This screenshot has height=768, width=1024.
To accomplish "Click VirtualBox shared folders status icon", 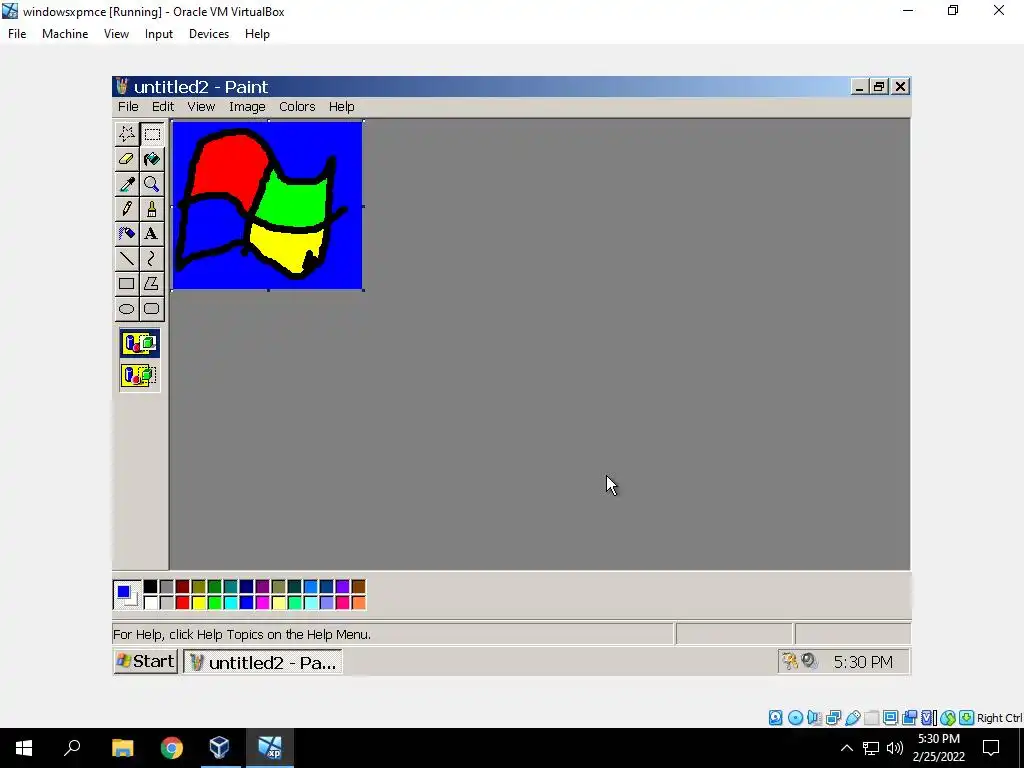I will click(x=871, y=718).
